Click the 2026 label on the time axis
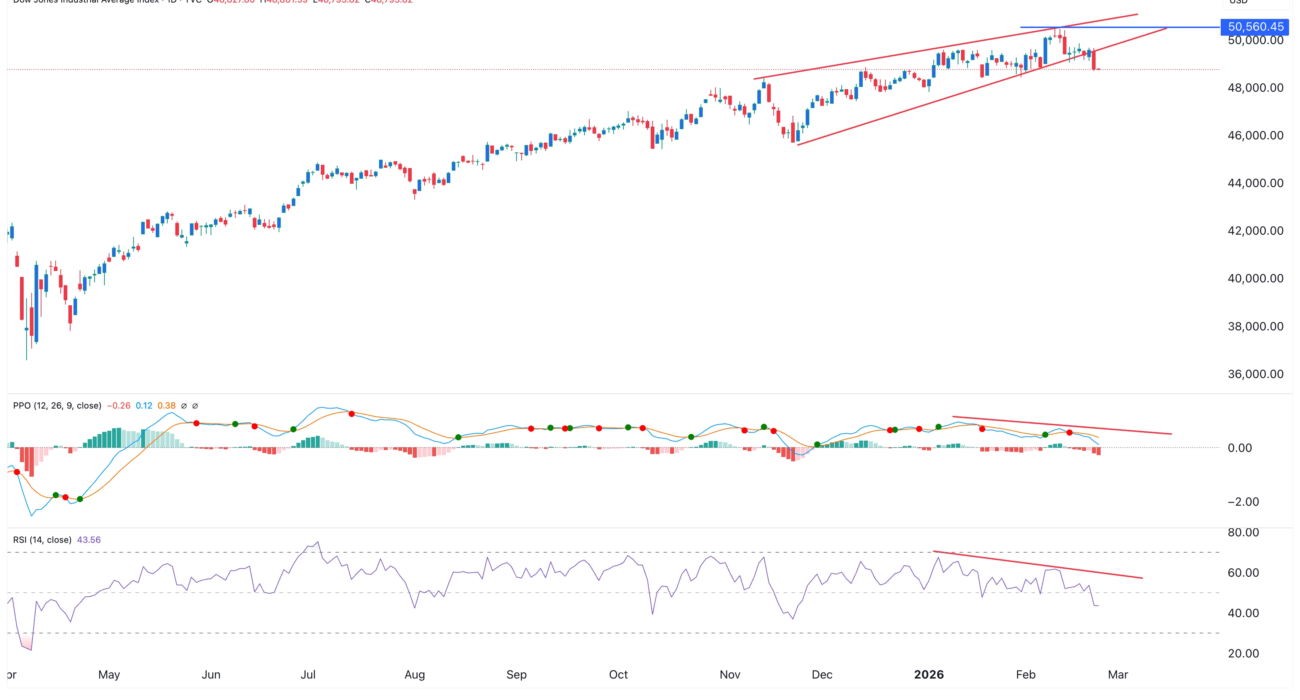The height and width of the screenshot is (700, 1300). point(929,675)
